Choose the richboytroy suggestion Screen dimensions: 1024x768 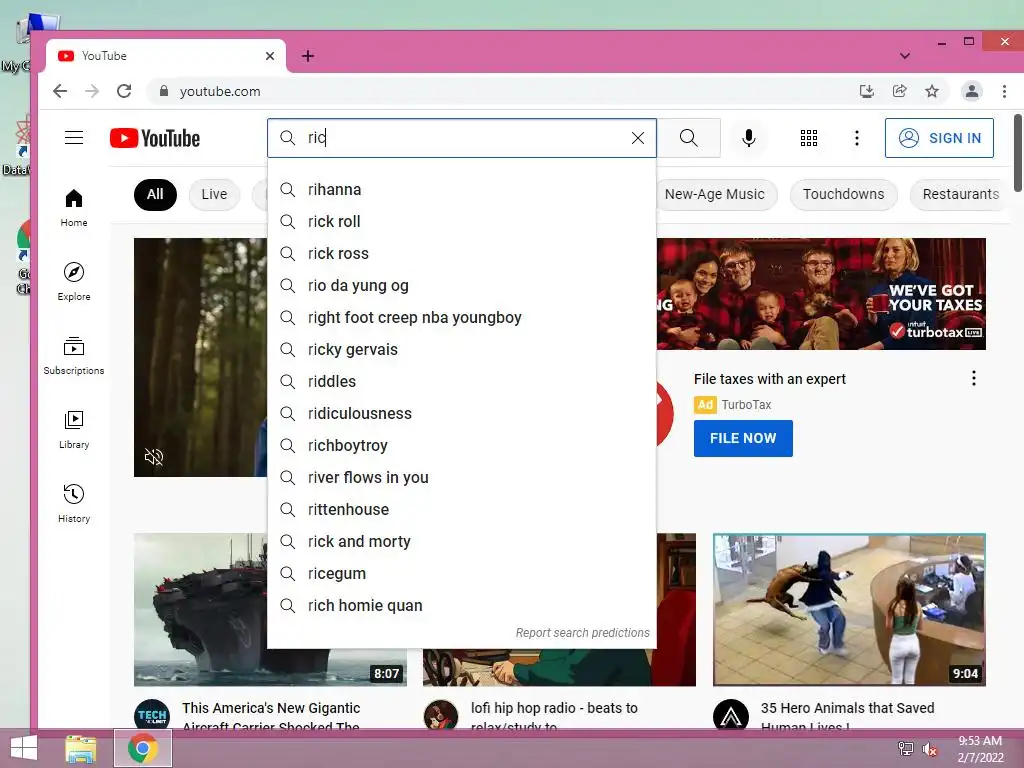pyautogui.click(x=461, y=445)
